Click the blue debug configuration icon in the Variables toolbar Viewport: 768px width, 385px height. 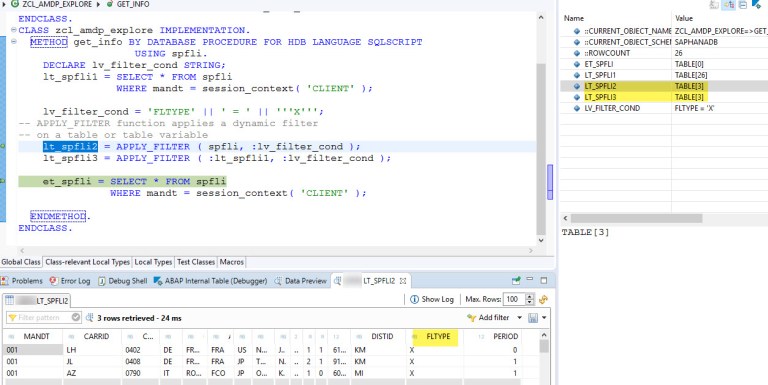pyautogui.click(x=757, y=4)
